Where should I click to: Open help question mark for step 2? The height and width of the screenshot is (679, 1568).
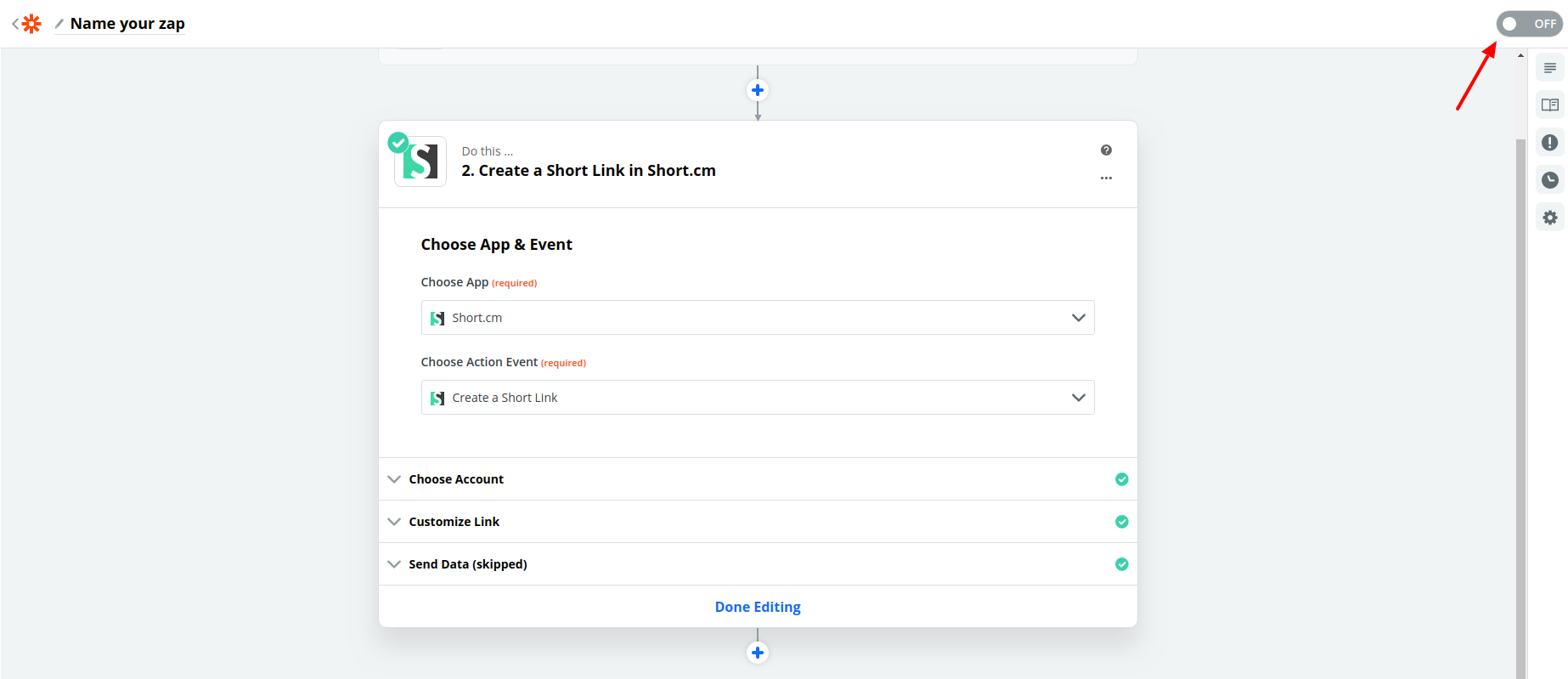coord(1106,150)
